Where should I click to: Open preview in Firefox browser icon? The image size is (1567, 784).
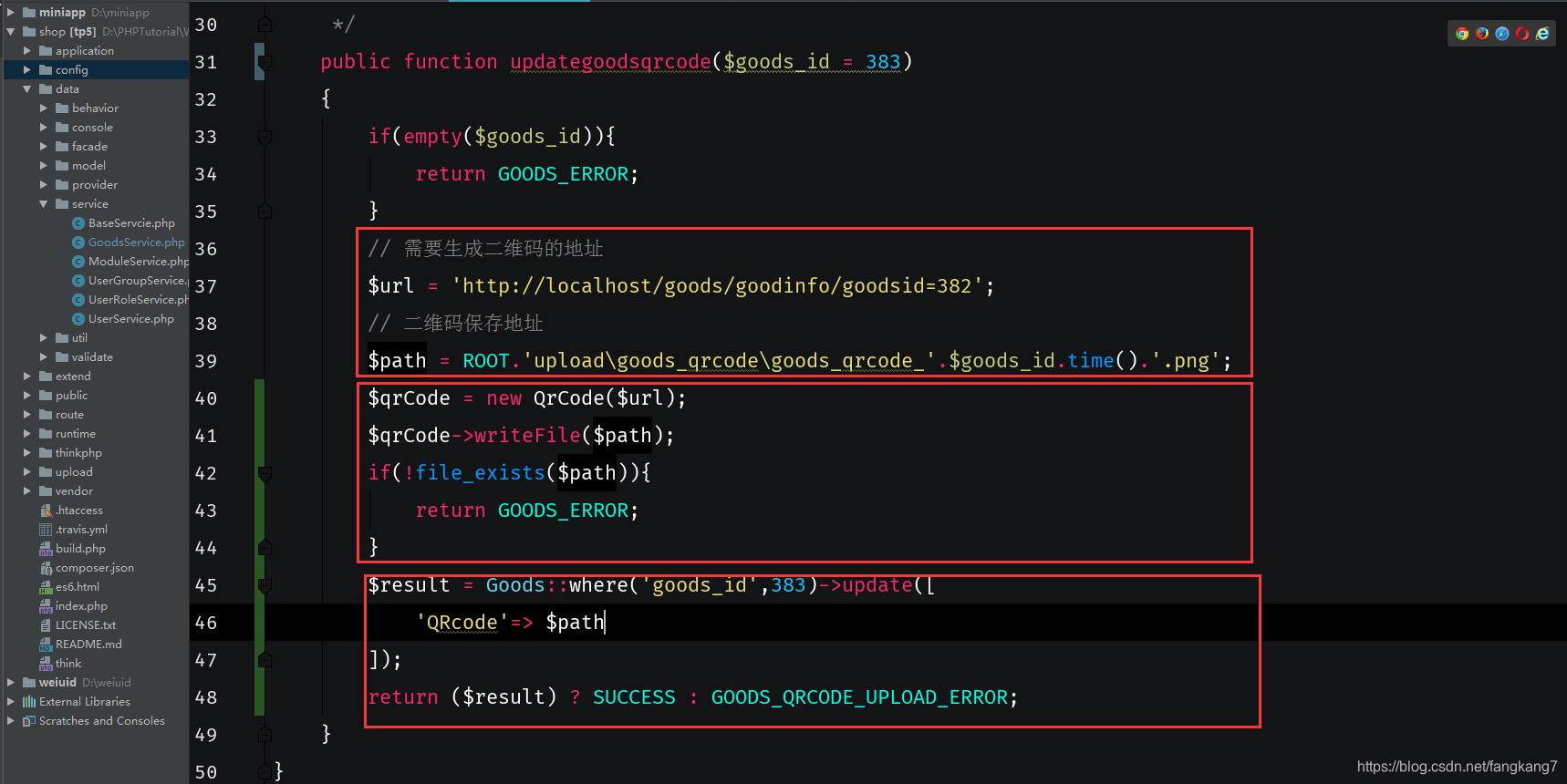pyautogui.click(x=1482, y=34)
